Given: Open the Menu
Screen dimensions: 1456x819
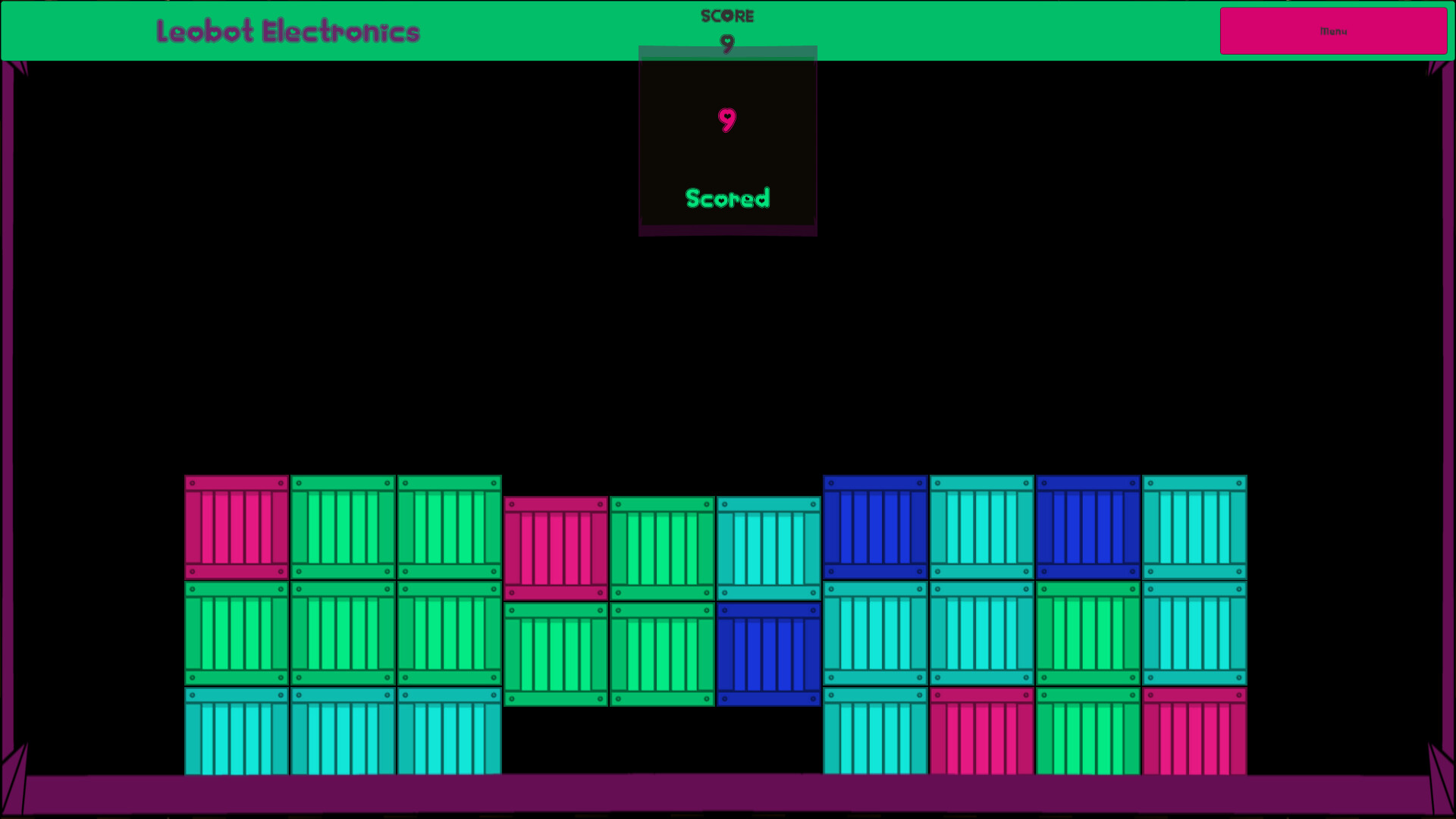Looking at the screenshot, I should [1333, 31].
